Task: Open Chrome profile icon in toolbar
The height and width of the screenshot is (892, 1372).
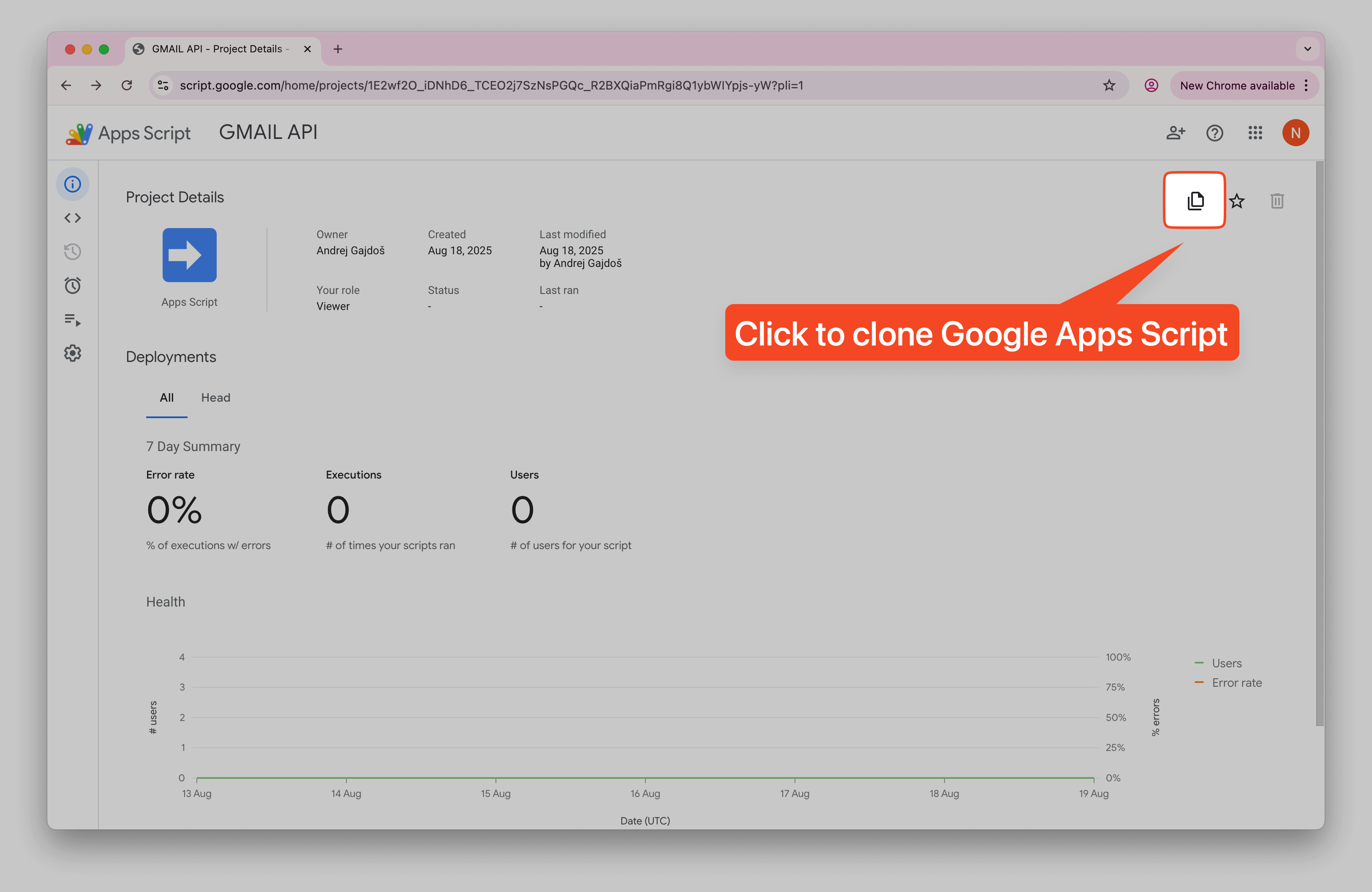Action: click(1151, 85)
